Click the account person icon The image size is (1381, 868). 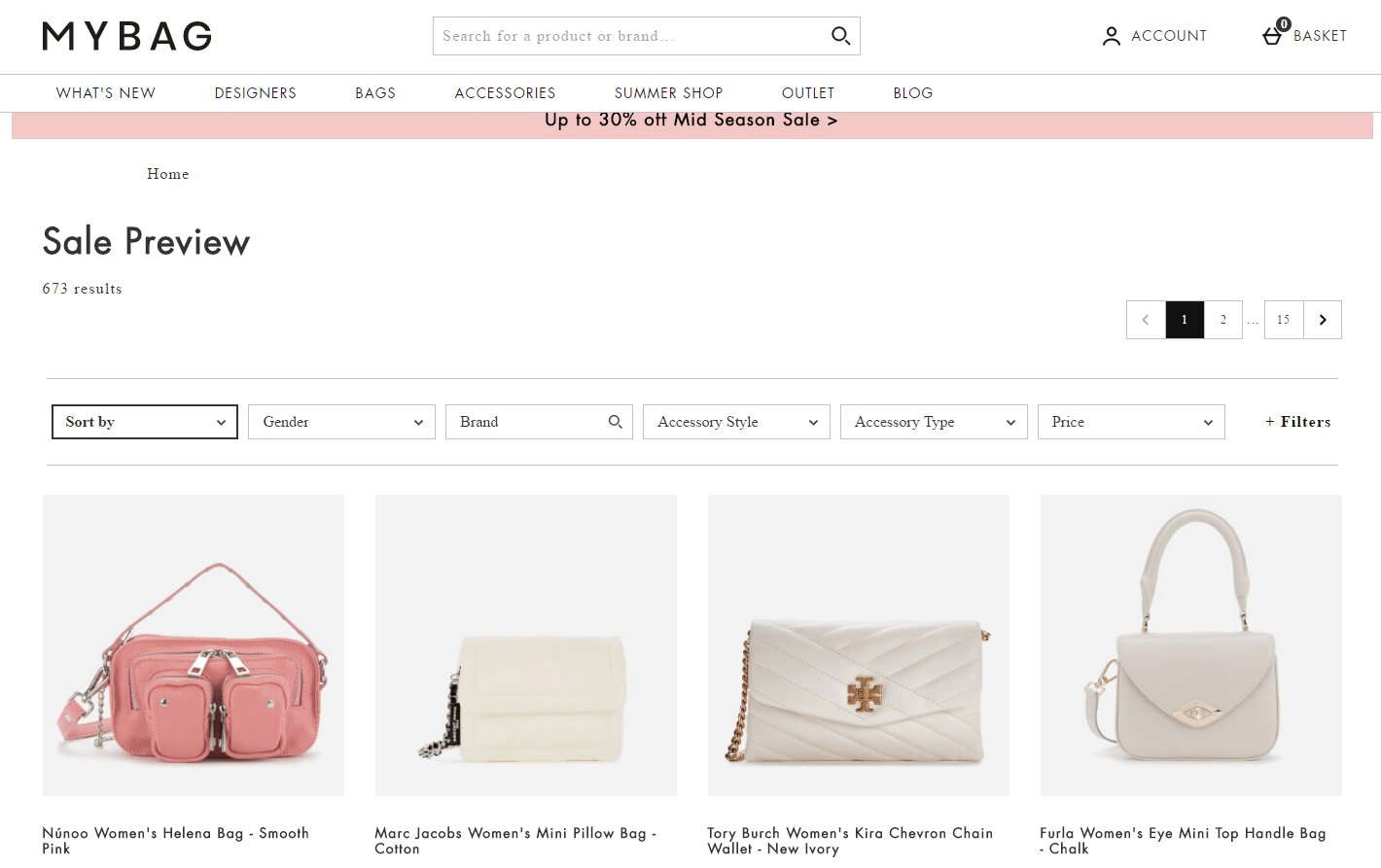(1111, 36)
